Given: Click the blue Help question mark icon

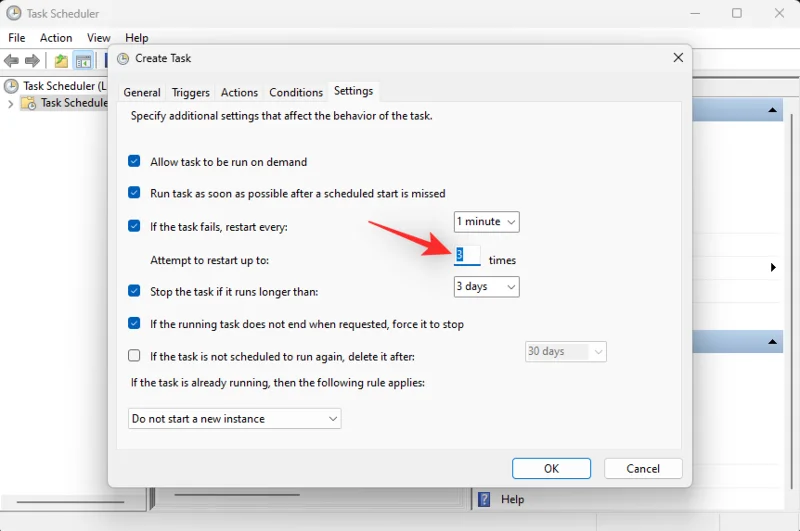Looking at the screenshot, I should click(x=484, y=499).
